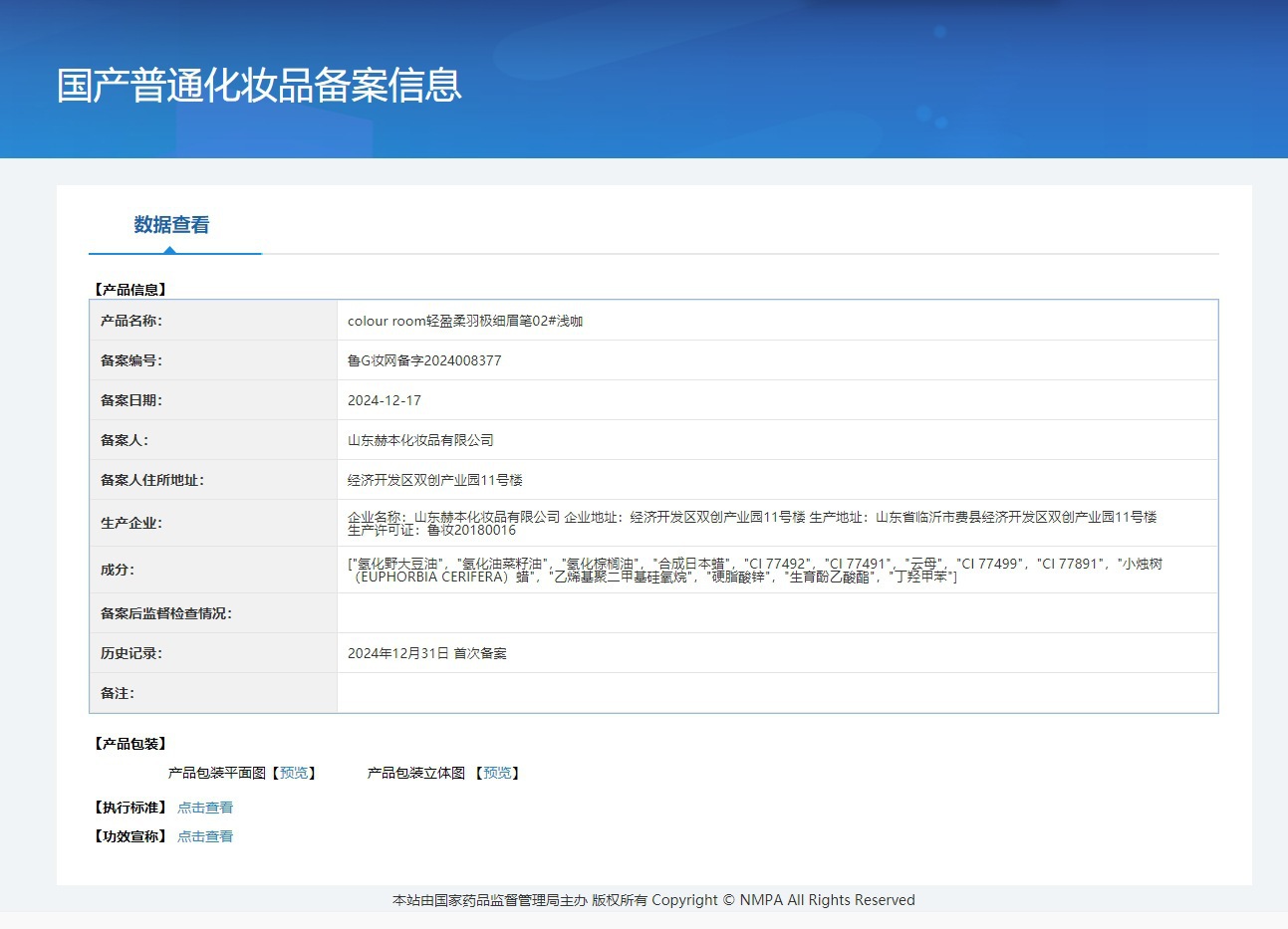Screen dimensions: 1288x929
Task: Open the 数据查看 tab
Action: pyautogui.click(x=171, y=225)
